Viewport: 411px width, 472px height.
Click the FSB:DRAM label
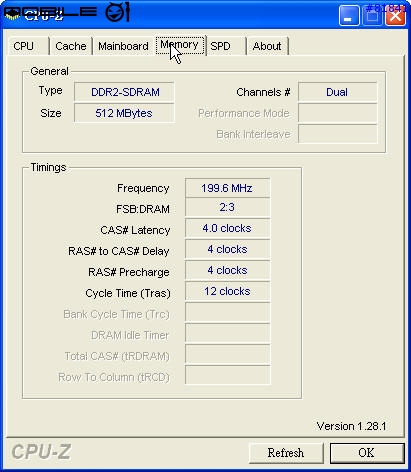tap(143, 209)
